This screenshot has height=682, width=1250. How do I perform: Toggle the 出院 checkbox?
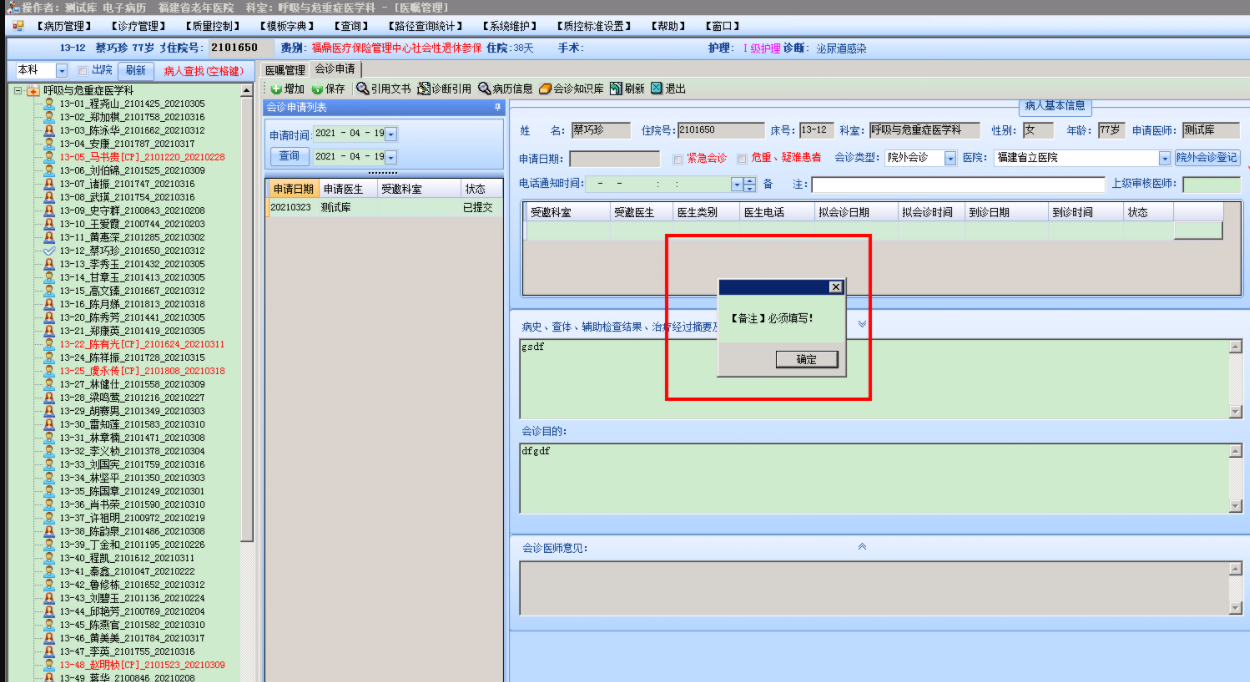pos(83,71)
